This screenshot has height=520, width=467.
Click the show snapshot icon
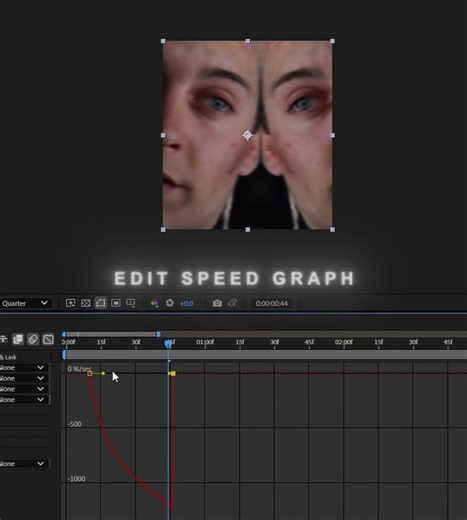[x=232, y=303]
